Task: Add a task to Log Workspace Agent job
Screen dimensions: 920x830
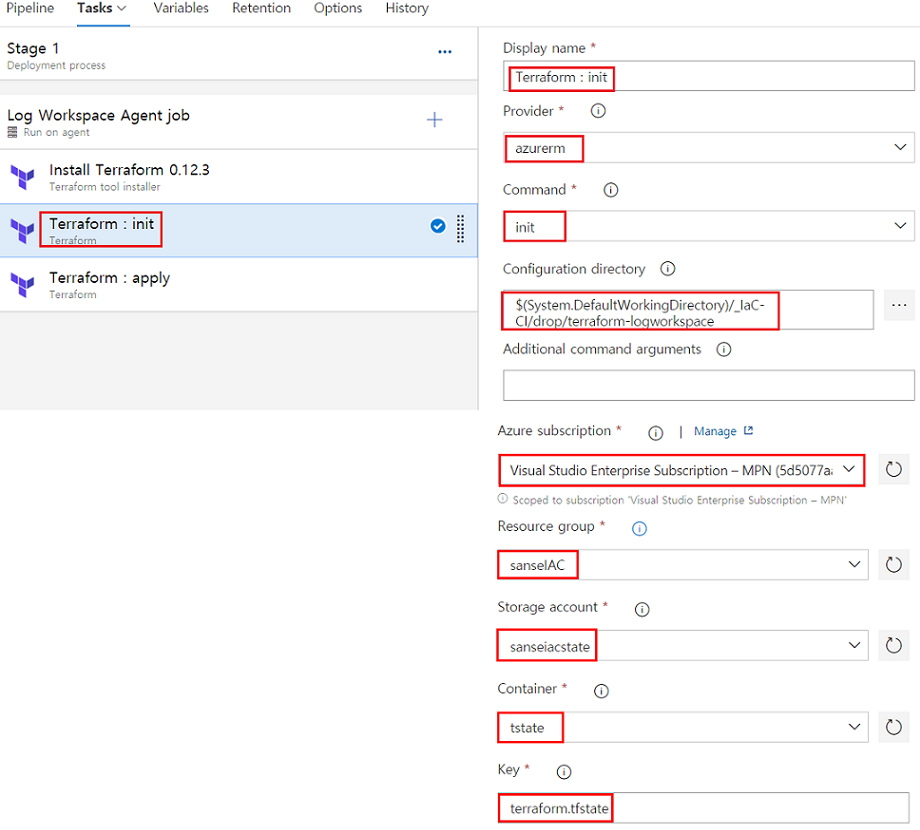Action: pos(434,120)
